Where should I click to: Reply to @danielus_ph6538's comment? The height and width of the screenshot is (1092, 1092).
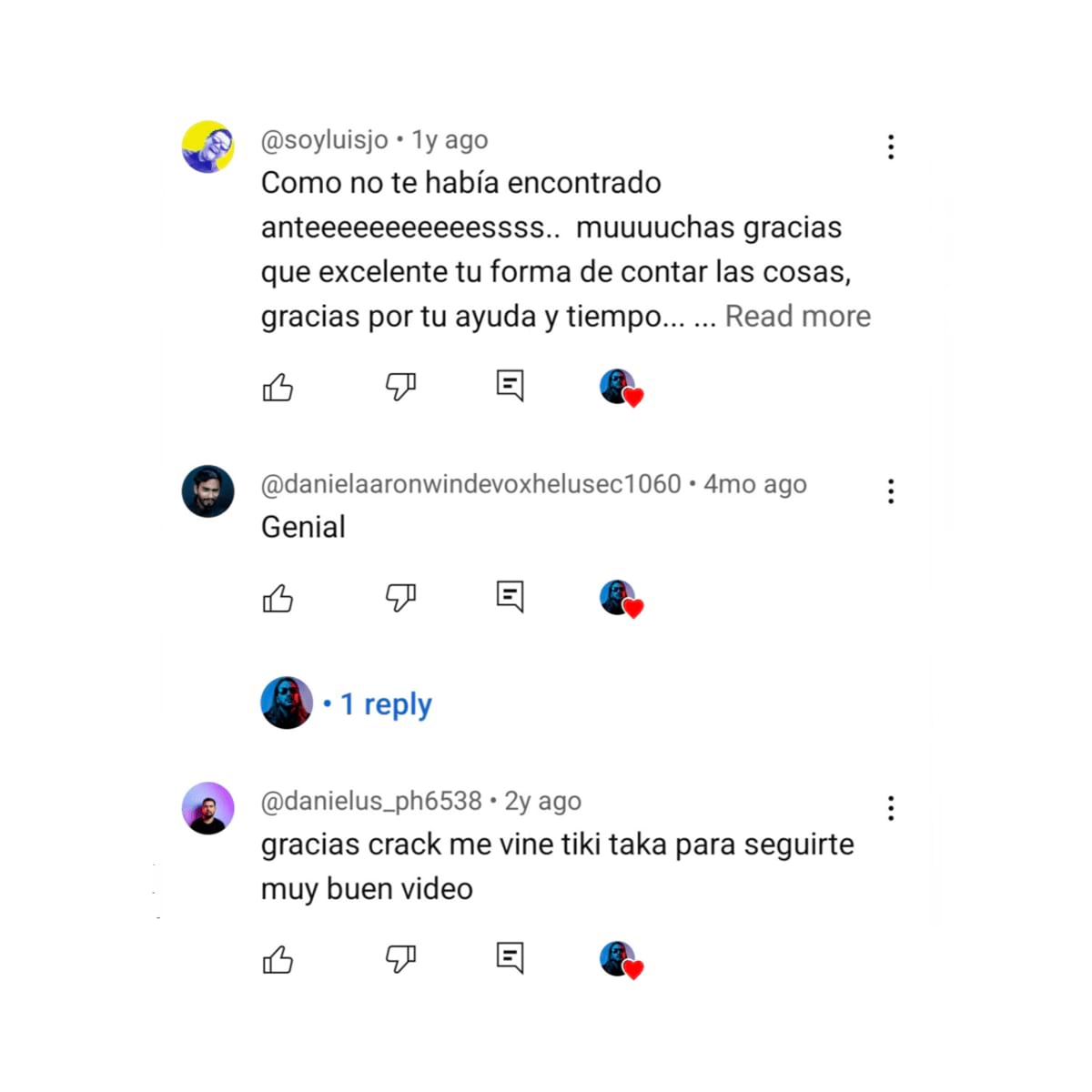tap(510, 957)
